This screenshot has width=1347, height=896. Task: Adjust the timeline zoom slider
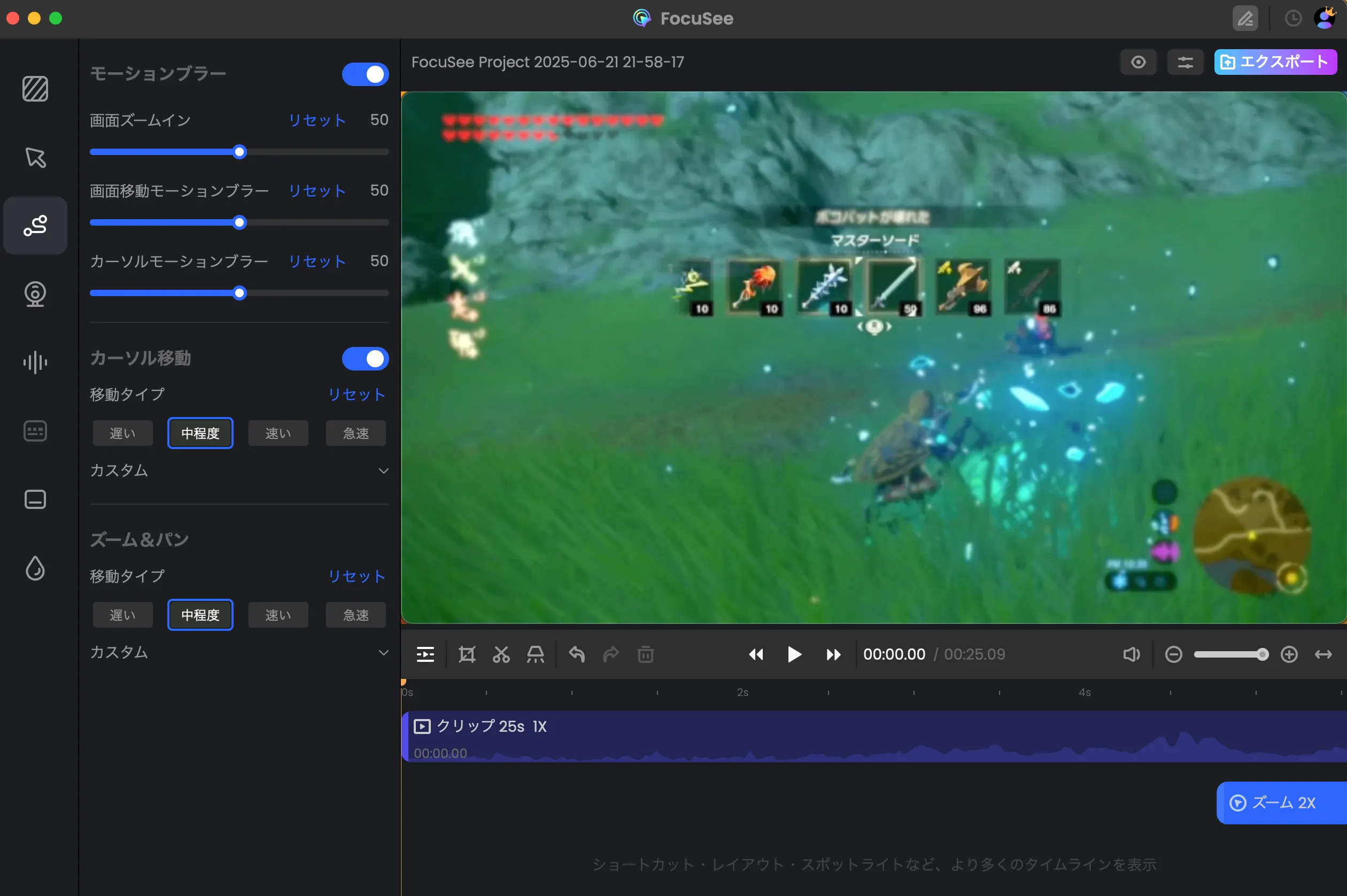tap(1231, 654)
